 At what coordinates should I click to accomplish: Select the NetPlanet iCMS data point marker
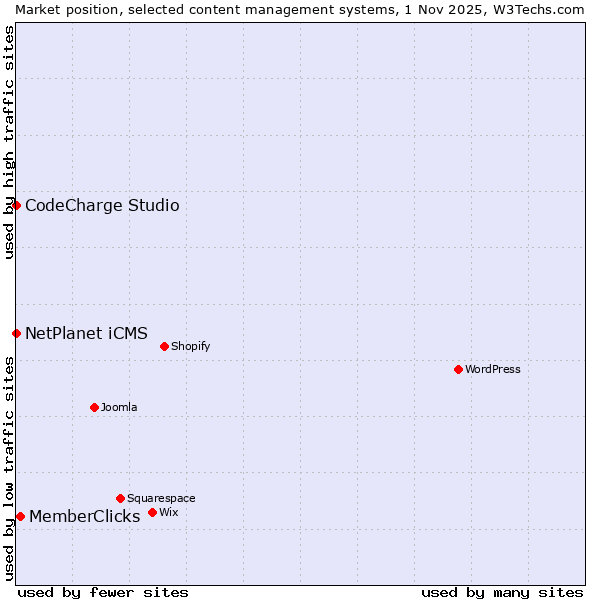(16, 333)
